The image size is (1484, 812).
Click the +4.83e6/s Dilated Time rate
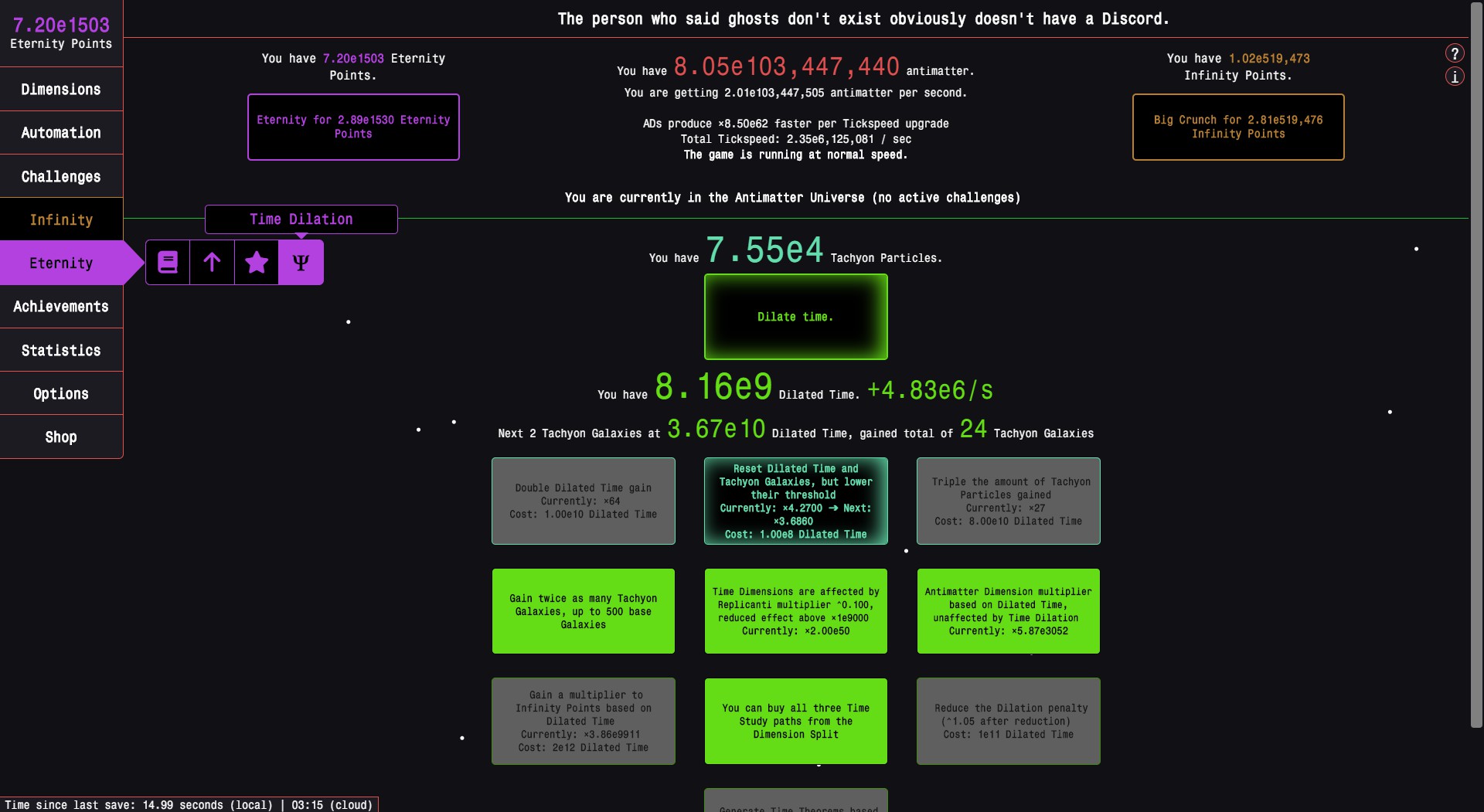tap(930, 390)
